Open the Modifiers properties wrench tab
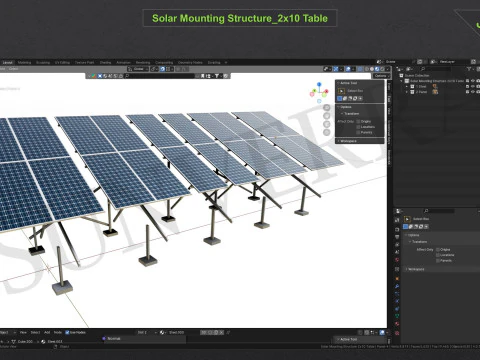 point(397,286)
